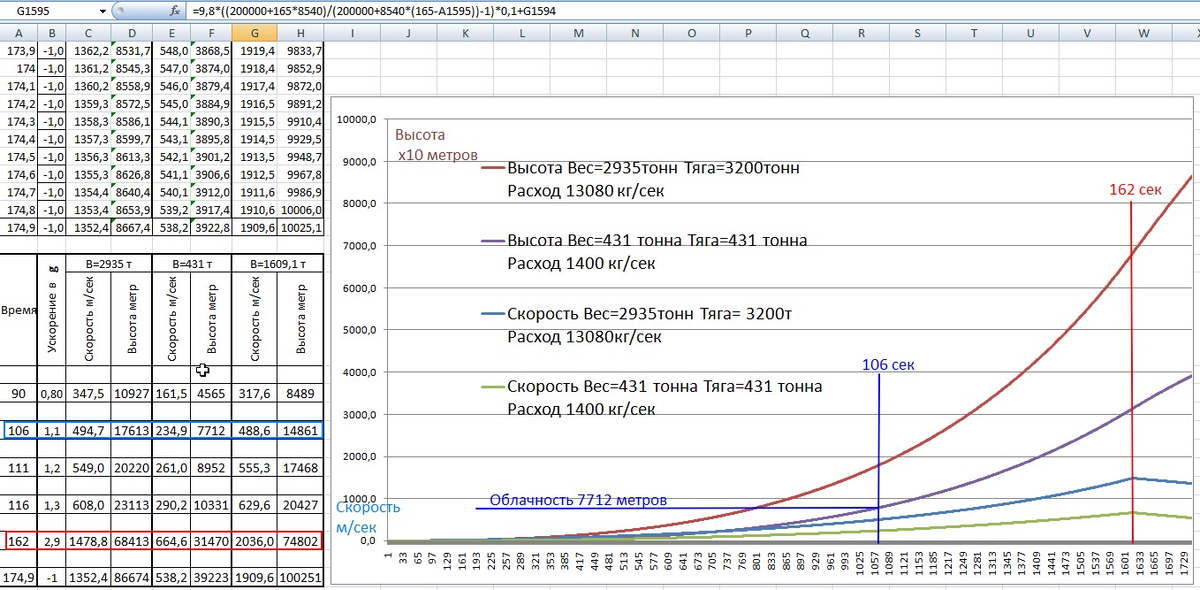The height and width of the screenshot is (590, 1200).
Task: Select time cell 162 in red-outlined row
Action: pyautogui.click(x=19, y=541)
